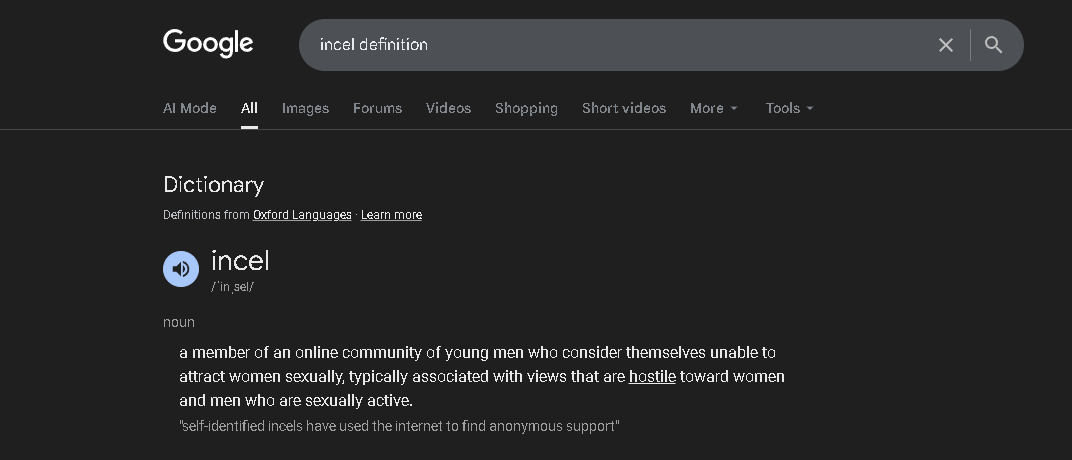Switch to Videos results
Viewport: 1072px width, 460px height.
448,108
